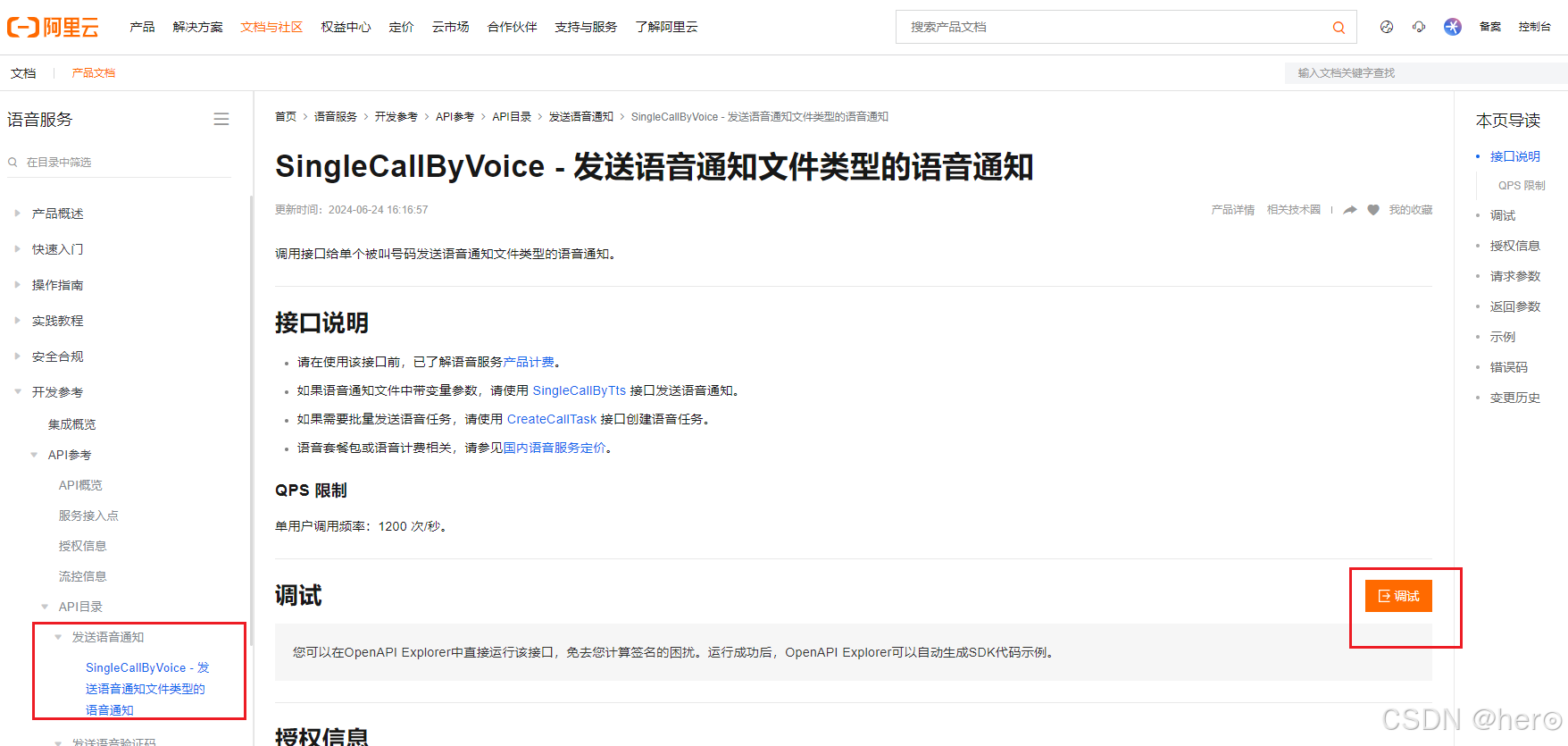This screenshot has width=1568, height=746.
Task: Click 备案 in the header
Action: tap(1490, 27)
